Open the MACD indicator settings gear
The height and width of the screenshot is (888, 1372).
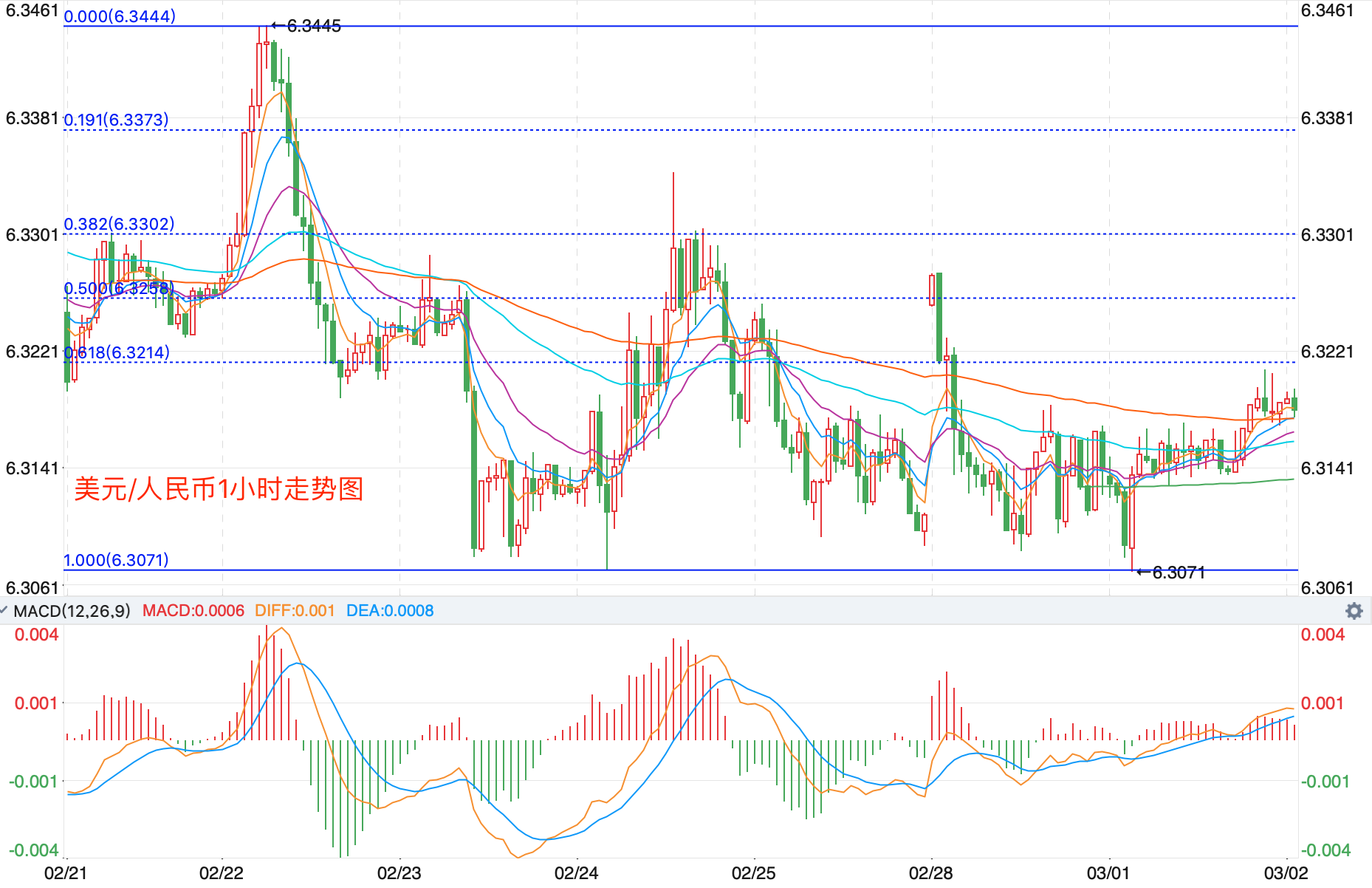tap(1354, 611)
